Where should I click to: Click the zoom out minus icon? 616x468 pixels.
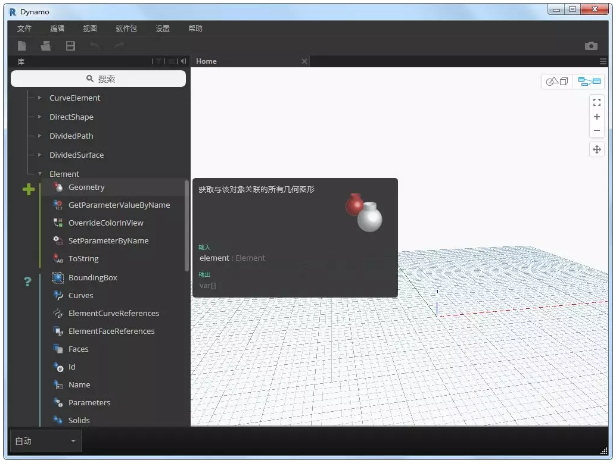click(x=597, y=130)
